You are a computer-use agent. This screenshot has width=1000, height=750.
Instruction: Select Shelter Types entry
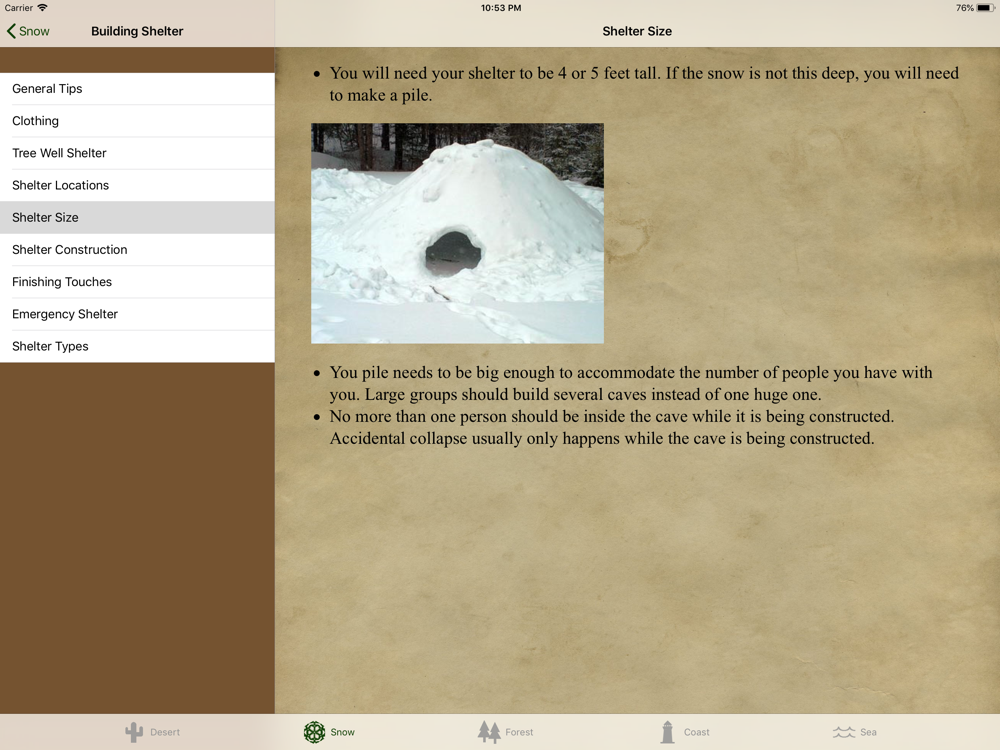137,346
